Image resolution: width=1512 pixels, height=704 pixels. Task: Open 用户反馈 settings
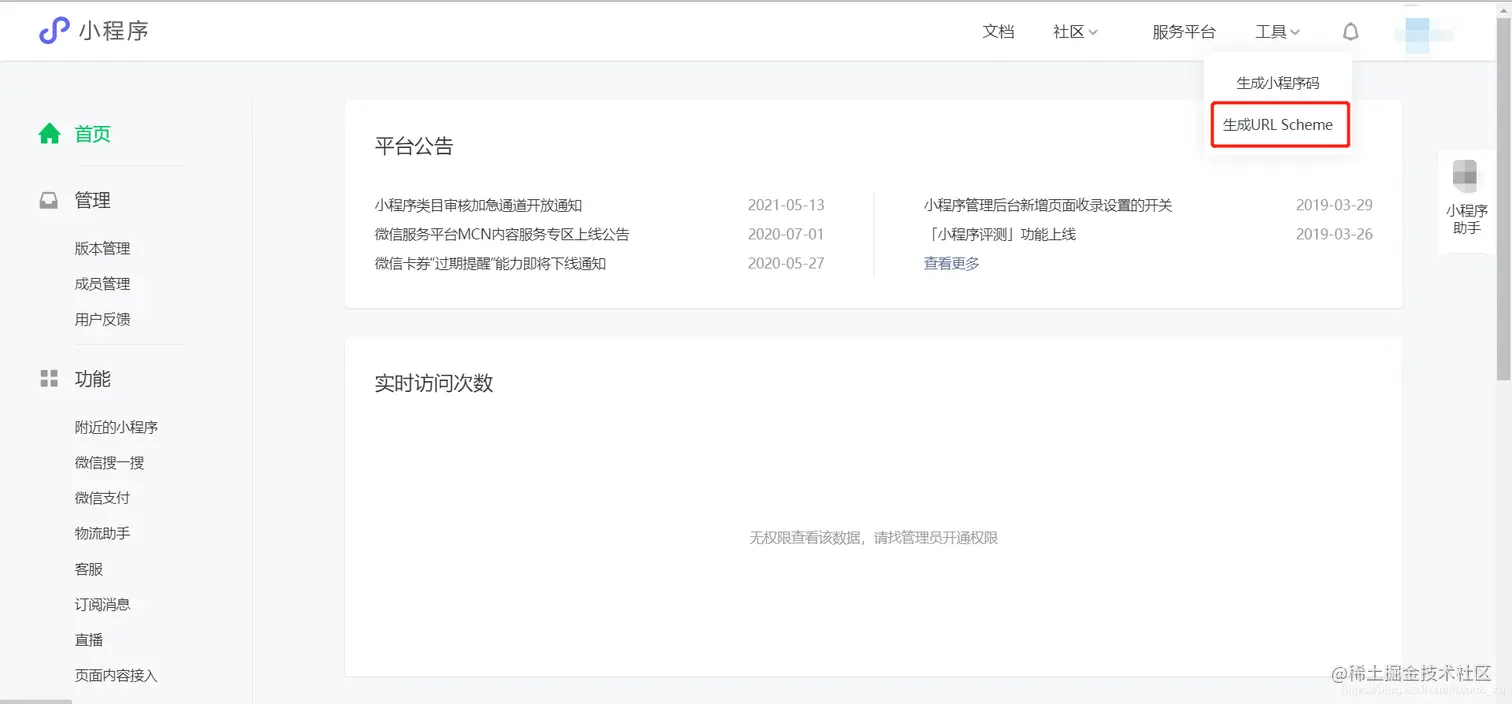point(102,318)
